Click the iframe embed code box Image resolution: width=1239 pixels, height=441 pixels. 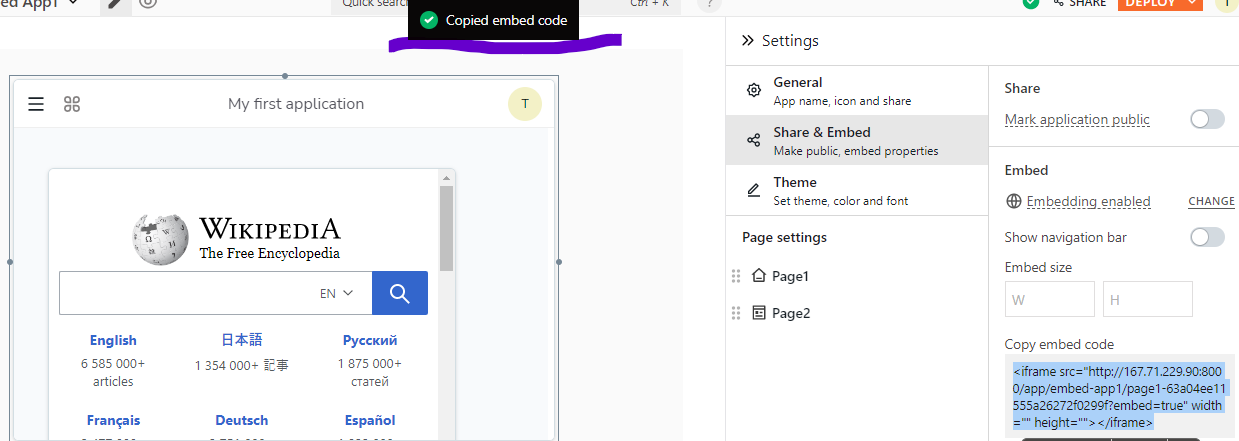[1120, 397]
